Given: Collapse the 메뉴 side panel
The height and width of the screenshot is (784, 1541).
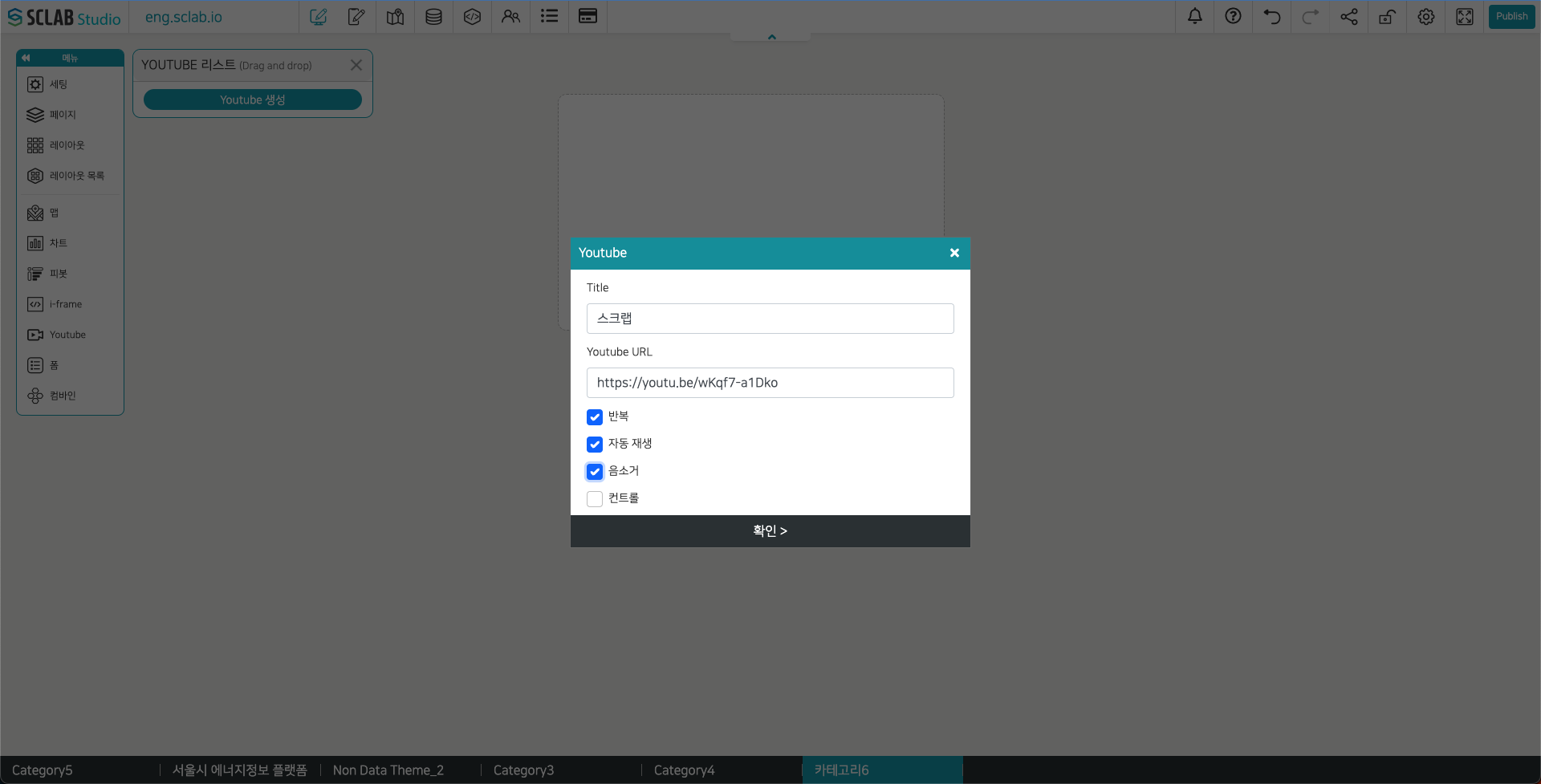Looking at the screenshot, I should click(26, 58).
